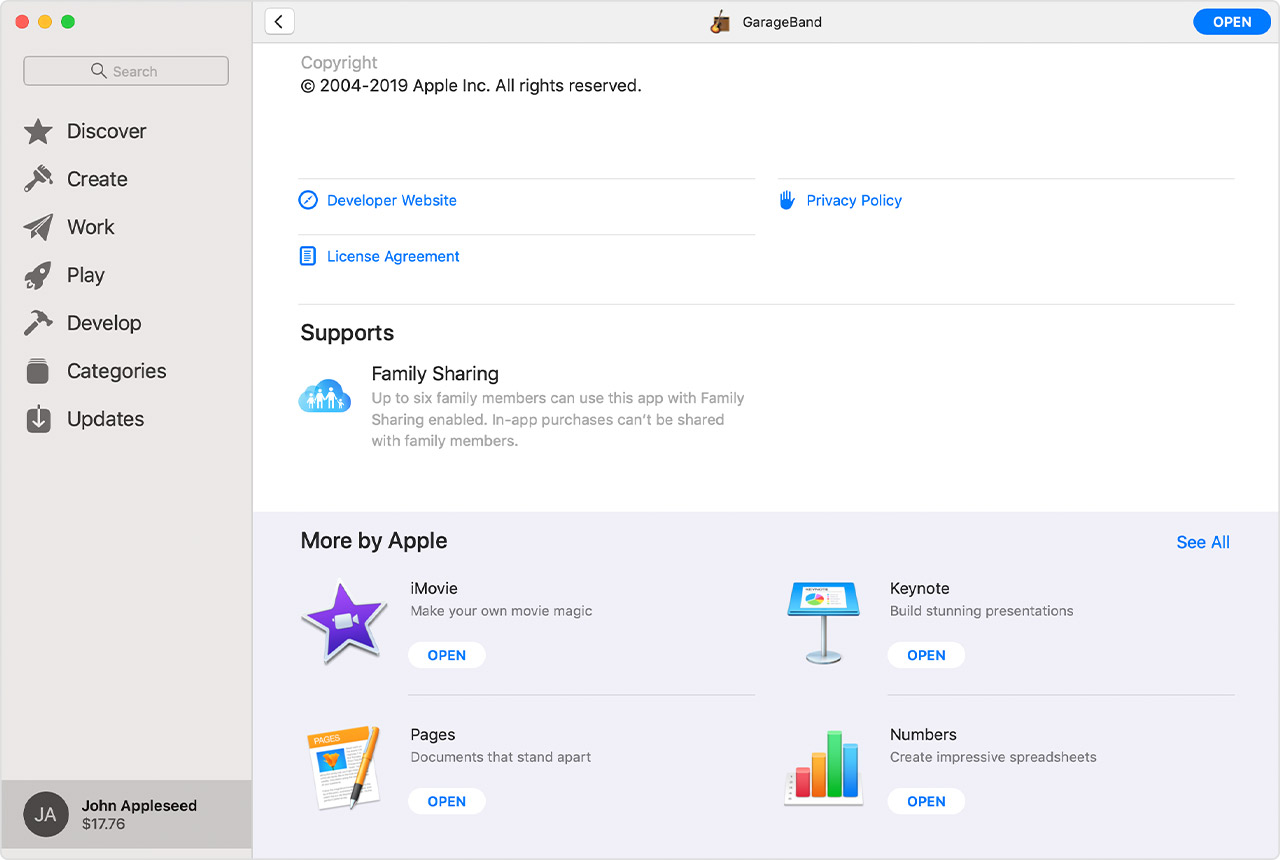Click OPEN button under Numbers
Viewport: 1280px width, 860px height.
tap(926, 801)
